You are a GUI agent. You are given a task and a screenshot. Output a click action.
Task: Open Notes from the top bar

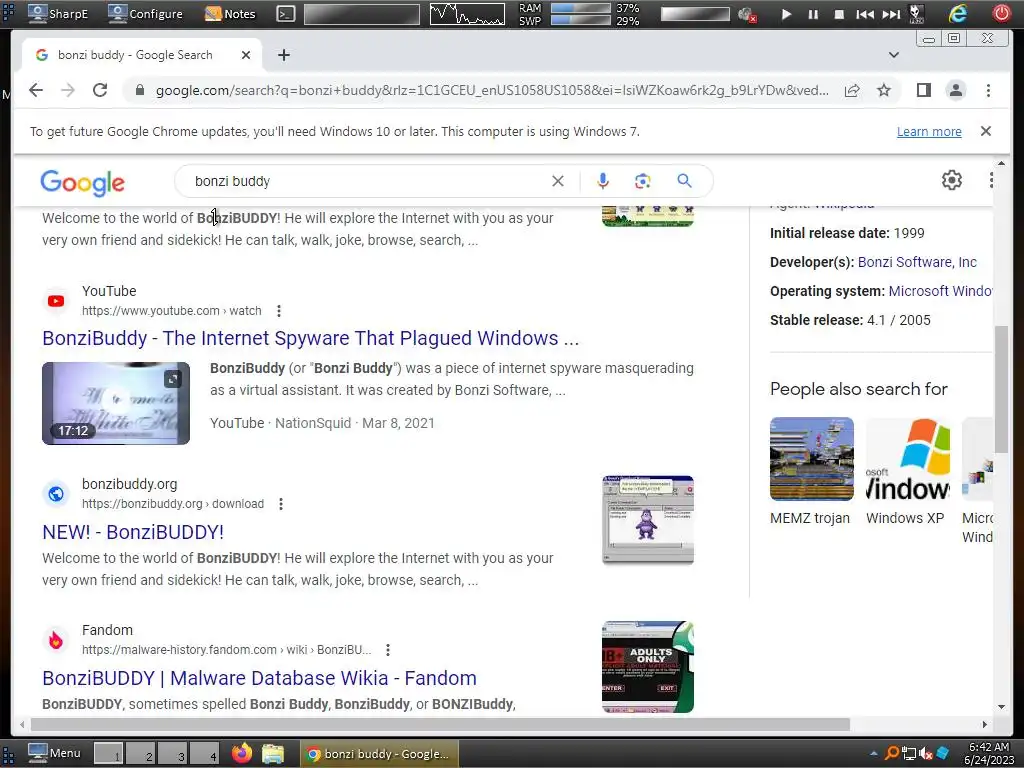click(x=230, y=14)
